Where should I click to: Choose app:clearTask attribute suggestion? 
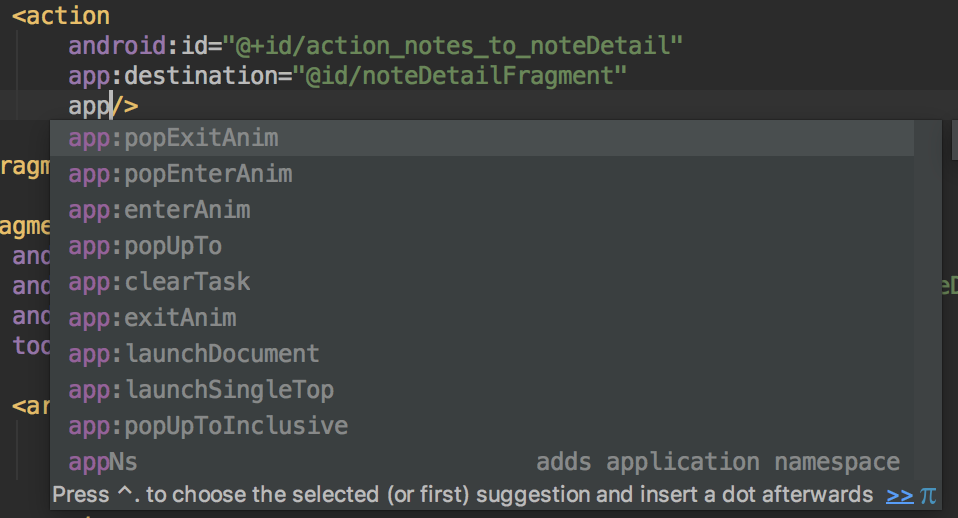pyautogui.click(x=481, y=282)
